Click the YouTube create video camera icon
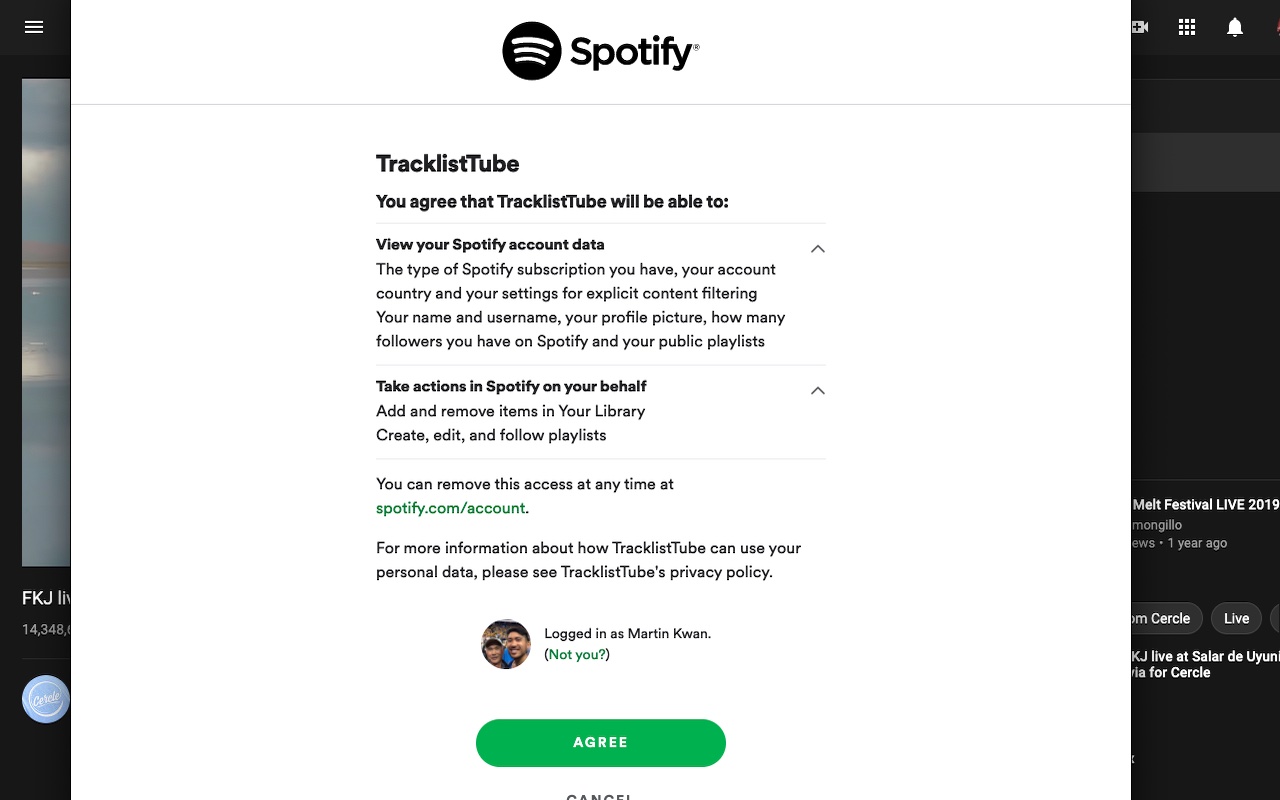1280x800 pixels. click(1139, 27)
